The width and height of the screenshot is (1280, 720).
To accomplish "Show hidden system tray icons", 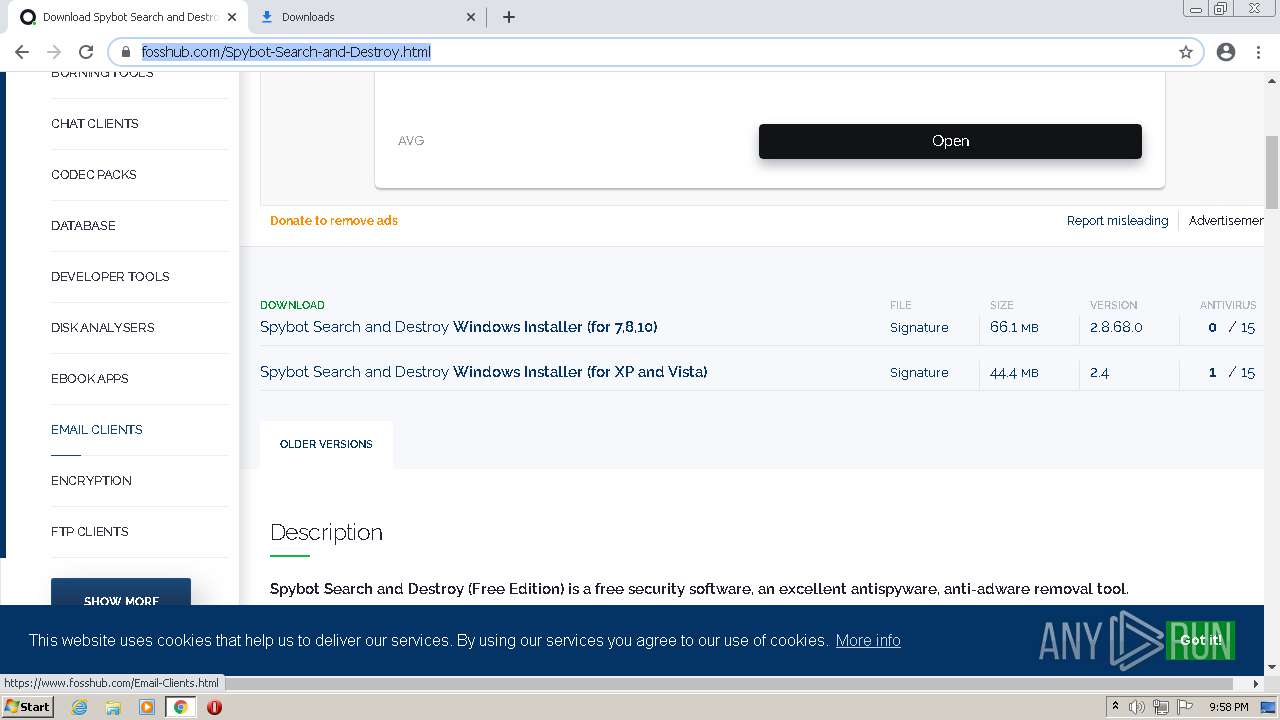I will pyautogui.click(x=1115, y=707).
